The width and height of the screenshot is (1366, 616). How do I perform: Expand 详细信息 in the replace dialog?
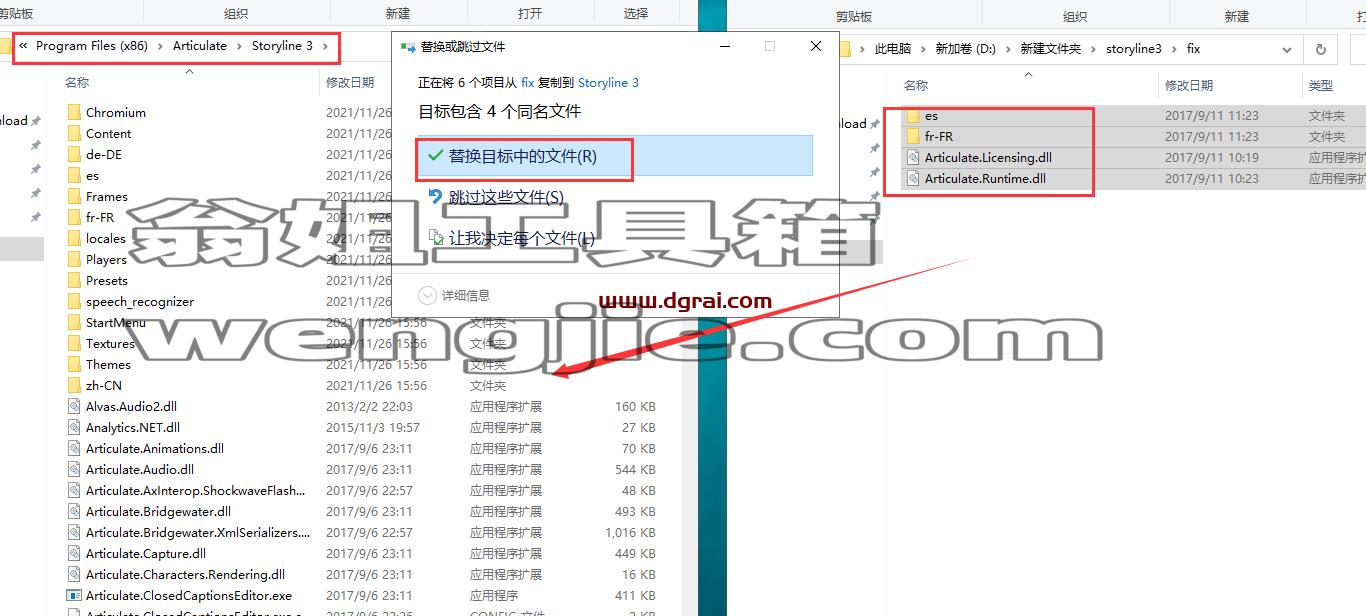pyautogui.click(x=455, y=295)
